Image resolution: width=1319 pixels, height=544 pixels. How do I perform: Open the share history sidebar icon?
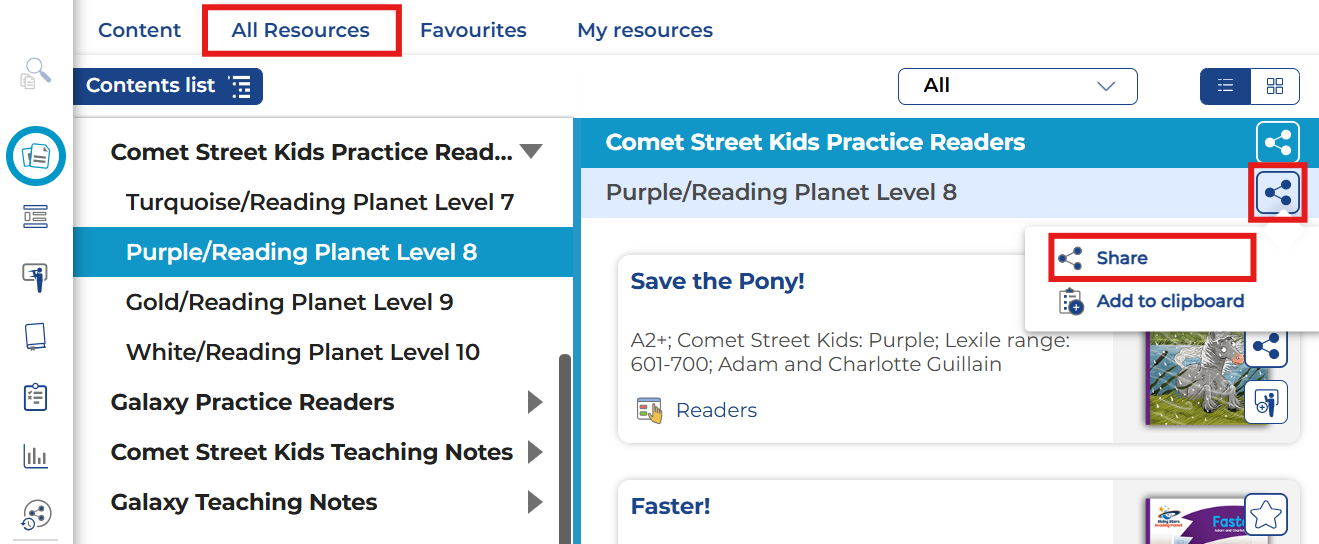tap(36, 516)
